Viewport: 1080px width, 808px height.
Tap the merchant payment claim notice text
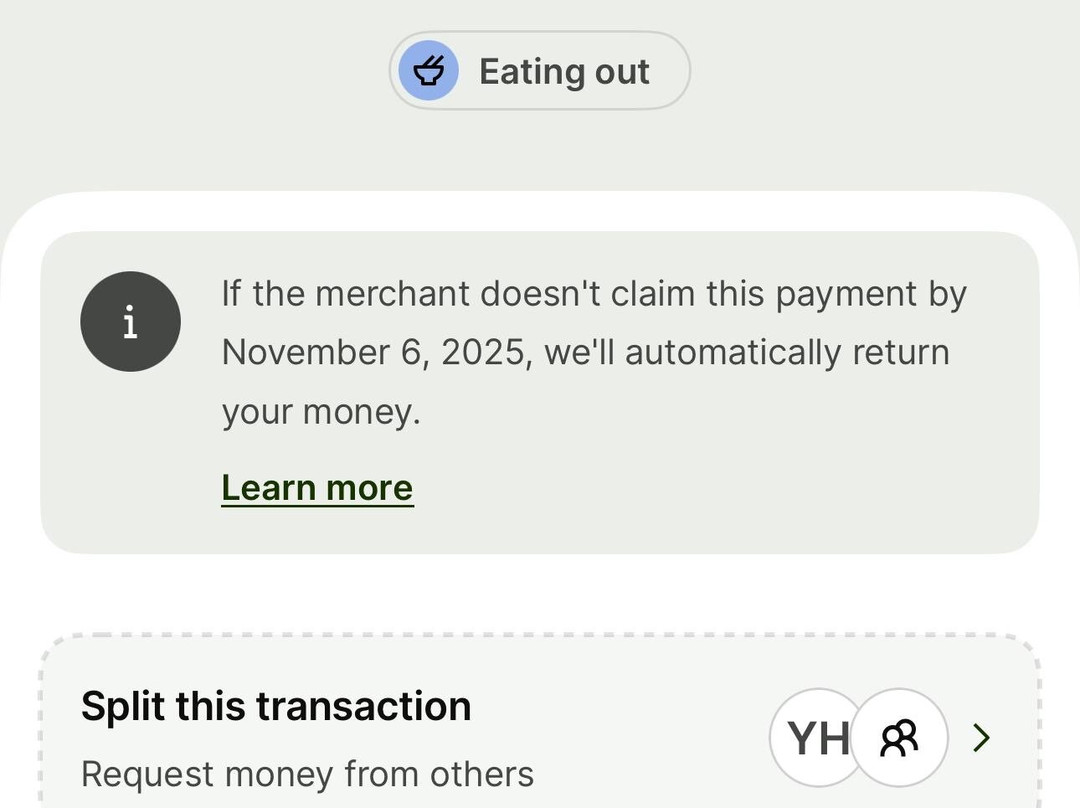[593, 294]
